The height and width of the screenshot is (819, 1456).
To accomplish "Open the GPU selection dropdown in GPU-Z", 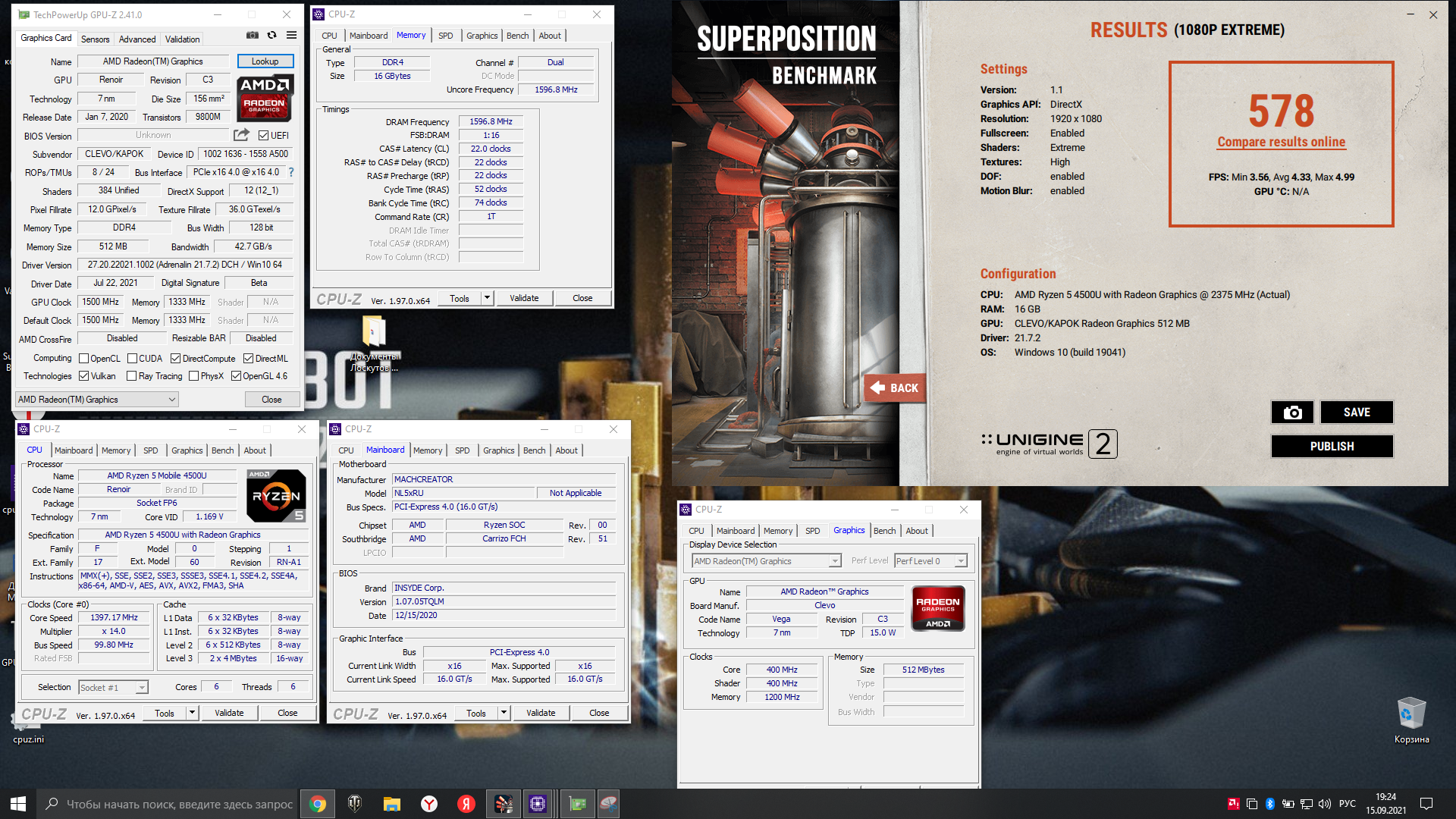I will tap(97, 400).
